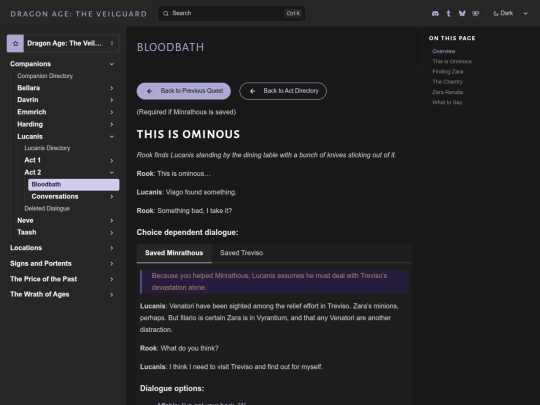
Task: Click Back to Act Directory button
Action: point(283,91)
